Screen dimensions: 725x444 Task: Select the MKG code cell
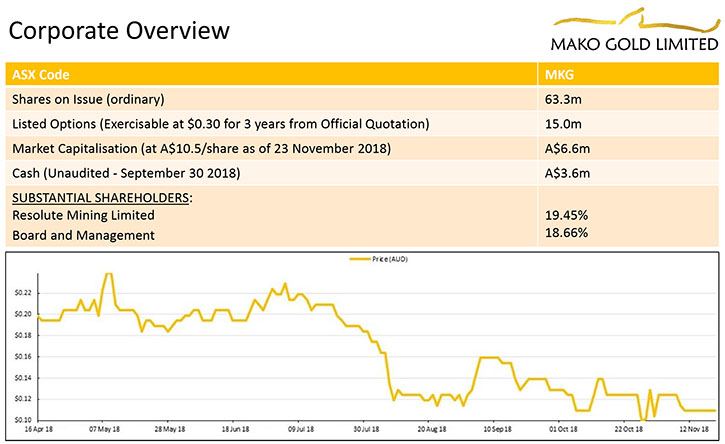[628, 74]
